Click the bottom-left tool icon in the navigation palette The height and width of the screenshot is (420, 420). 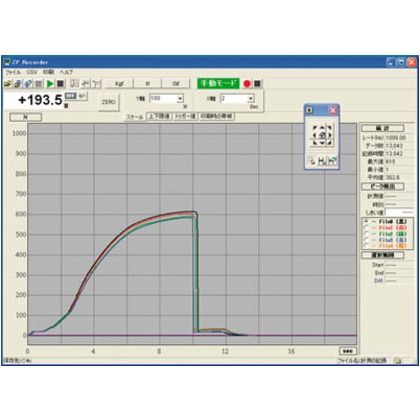point(312,161)
